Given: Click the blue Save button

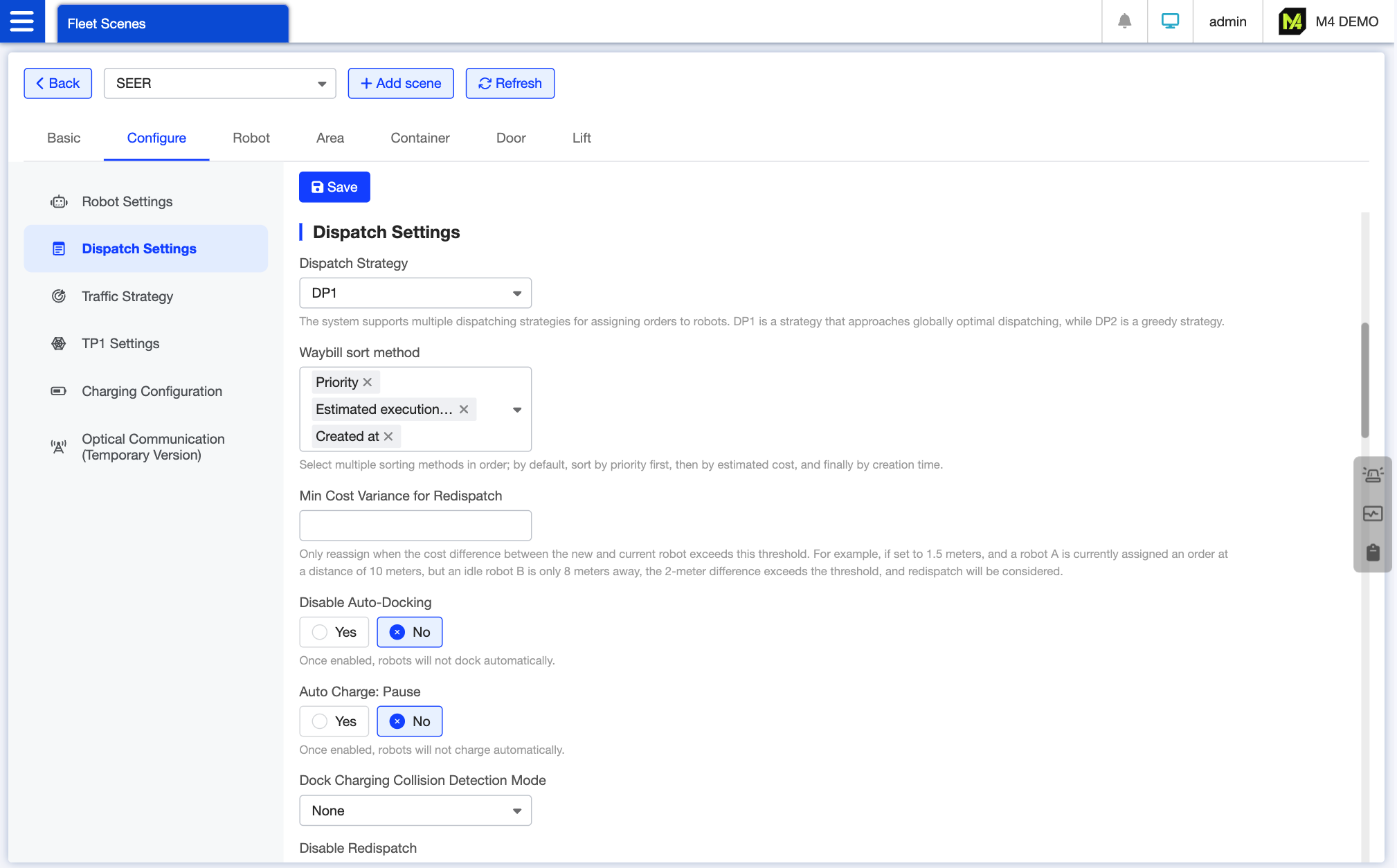Looking at the screenshot, I should [x=334, y=187].
